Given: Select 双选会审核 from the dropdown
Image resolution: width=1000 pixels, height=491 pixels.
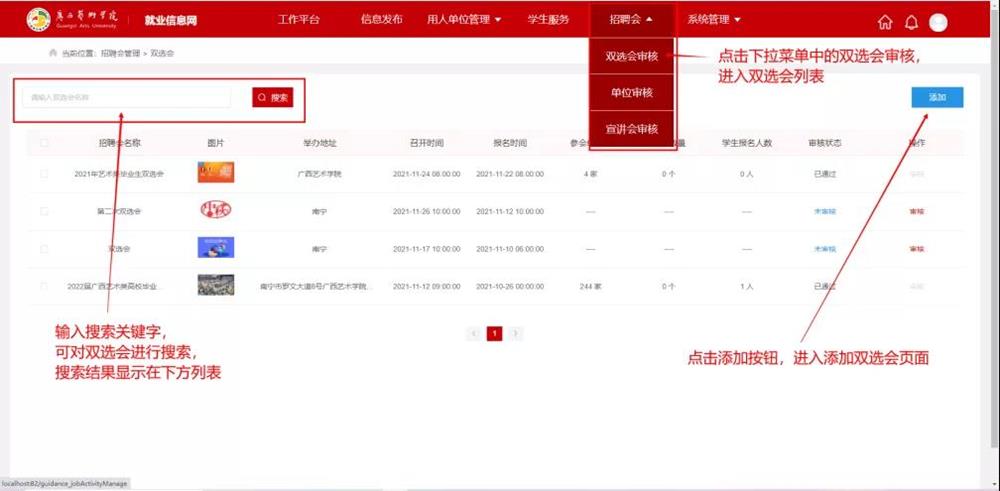Looking at the screenshot, I should pos(632,56).
